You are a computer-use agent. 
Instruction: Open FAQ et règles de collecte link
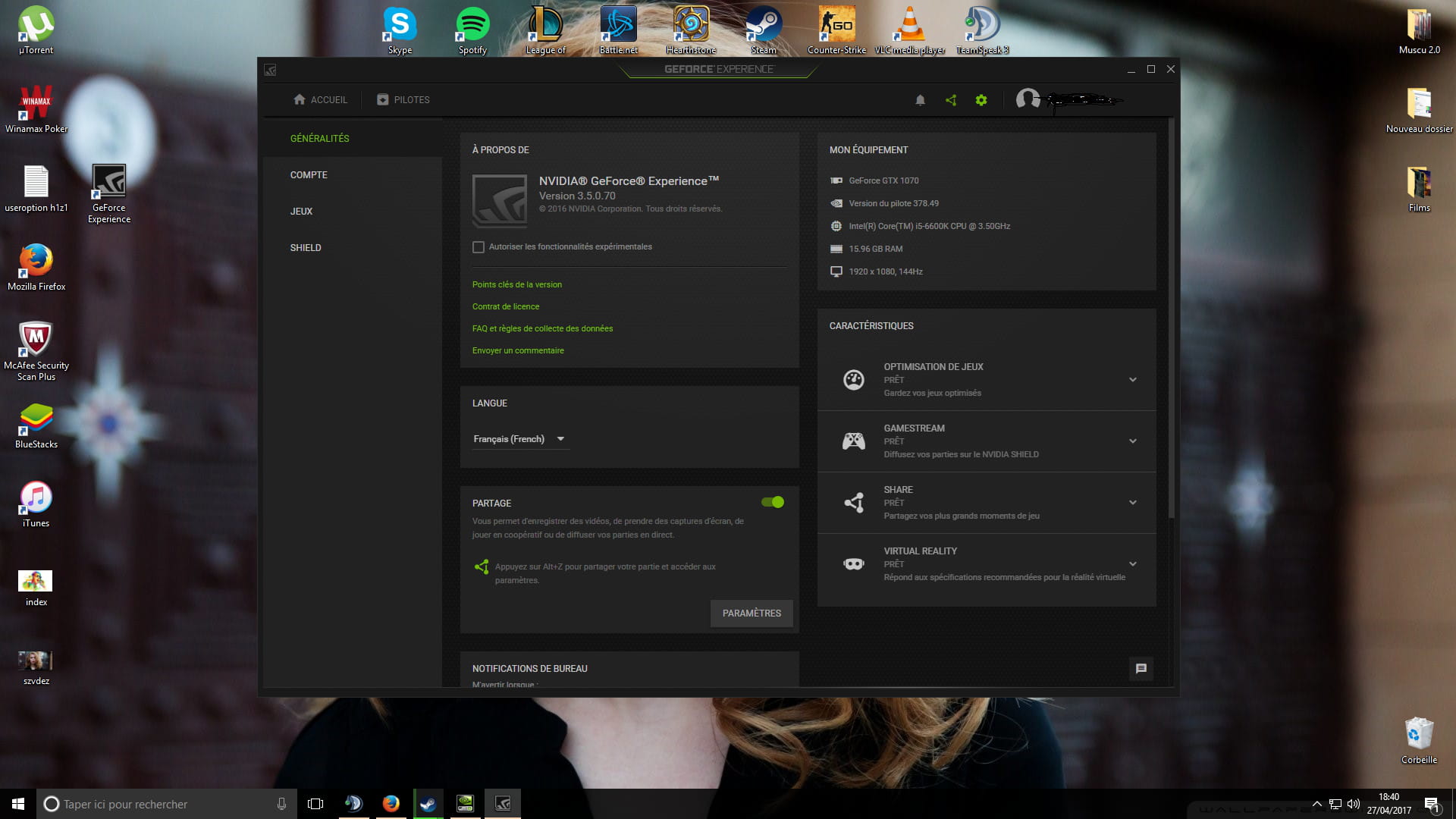tap(542, 329)
